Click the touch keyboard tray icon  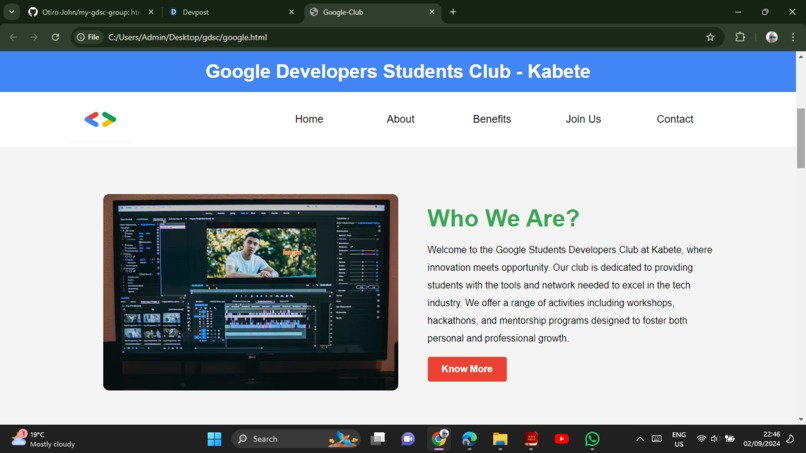click(656, 439)
